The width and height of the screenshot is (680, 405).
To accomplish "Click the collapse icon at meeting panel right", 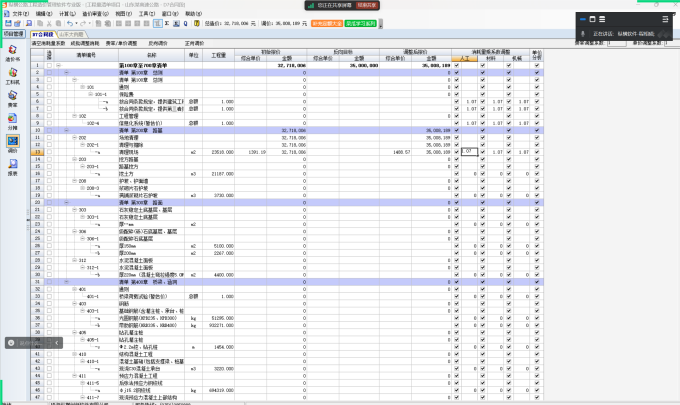I will pyautogui.click(x=665, y=19).
